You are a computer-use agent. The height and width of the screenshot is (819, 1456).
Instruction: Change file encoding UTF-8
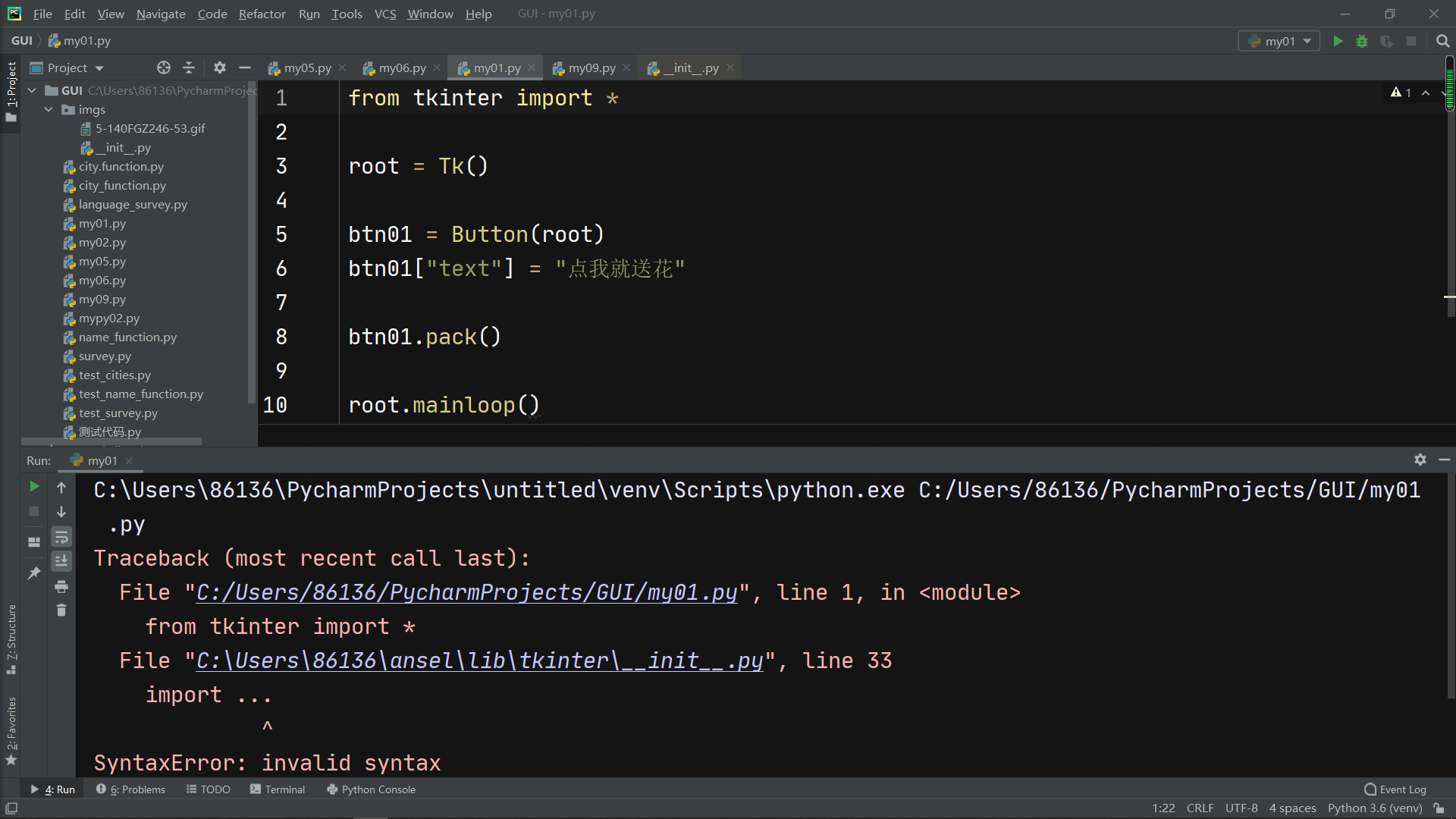tap(1241, 808)
